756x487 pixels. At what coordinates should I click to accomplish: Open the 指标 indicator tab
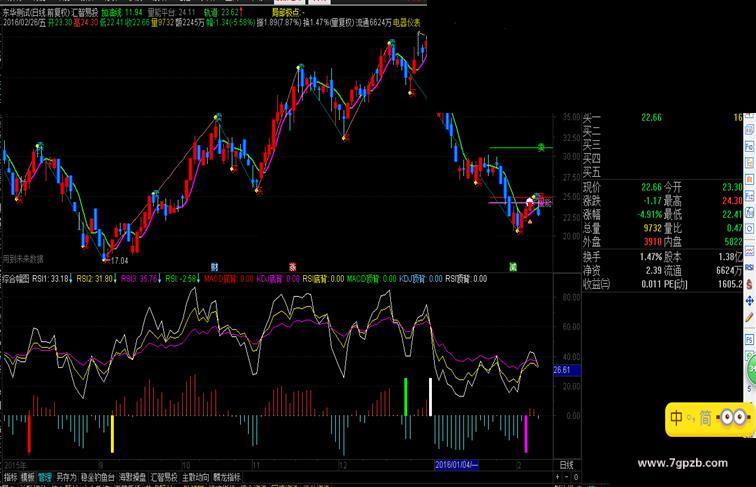(x=10, y=477)
